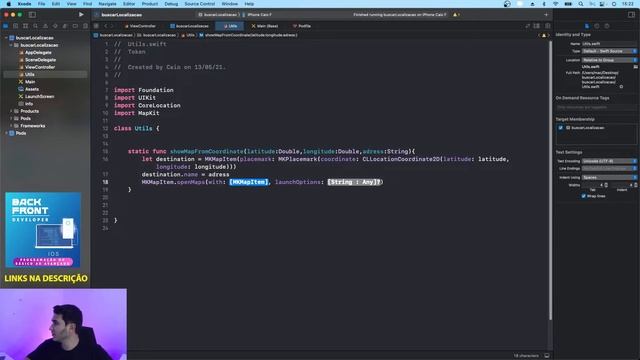
Task: Open the Report navigator icon
Action: 85,26
